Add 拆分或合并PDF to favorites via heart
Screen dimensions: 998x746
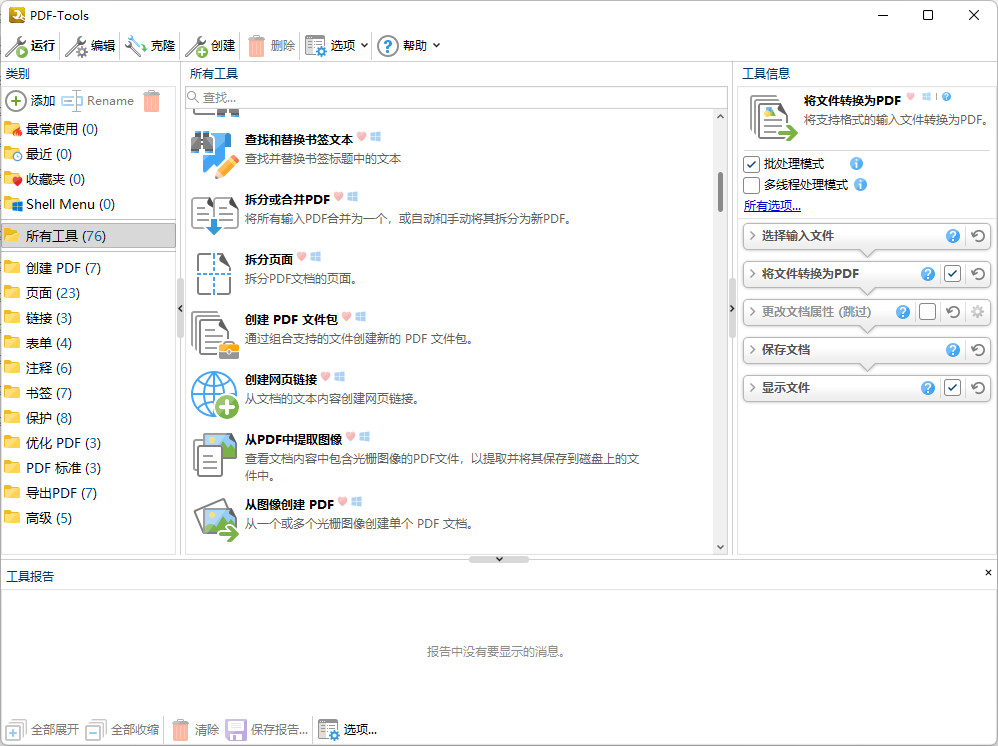tap(339, 197)
